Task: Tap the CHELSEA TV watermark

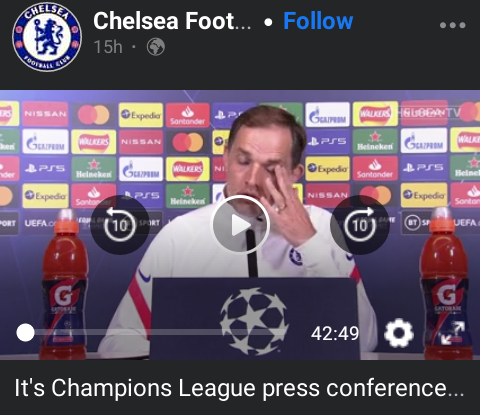Action: [x=428, y=113]
